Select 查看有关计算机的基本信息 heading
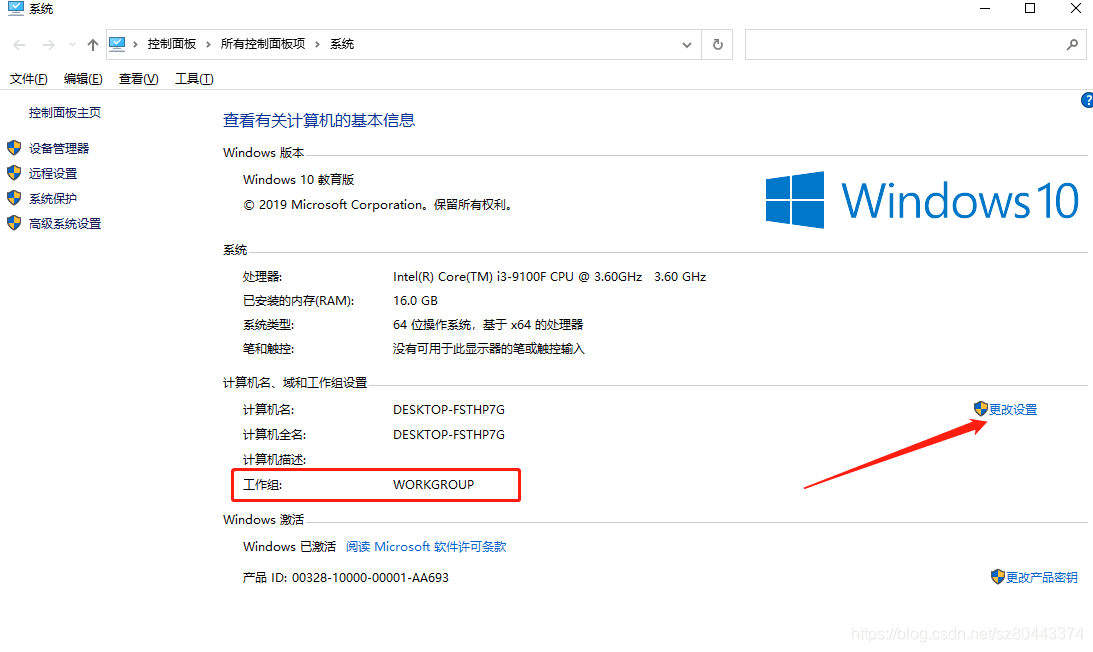 click(319, 120)
